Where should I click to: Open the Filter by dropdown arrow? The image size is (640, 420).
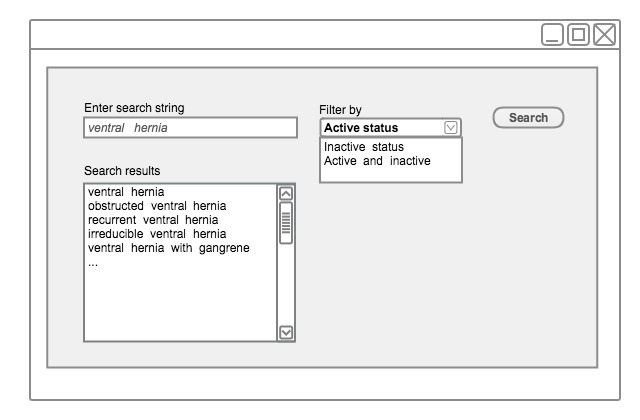450,127
